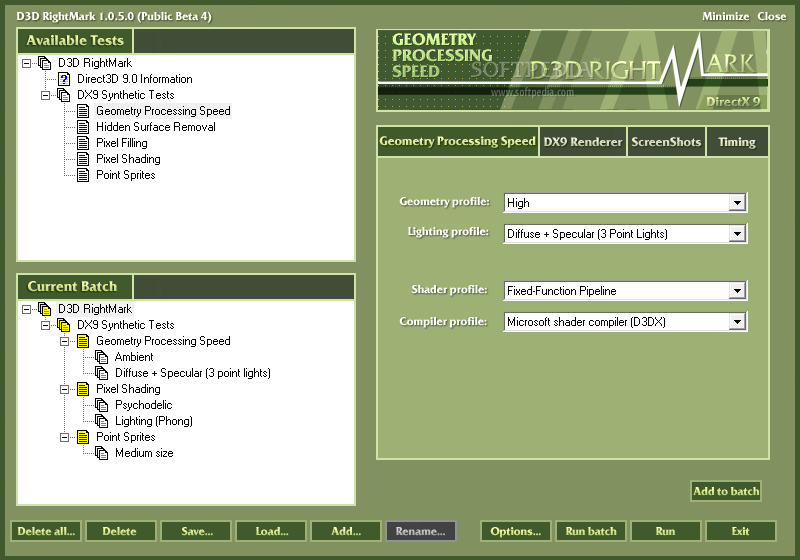Click the Direct3D 9.0 Information question-mark icon
Screen dimensions: 800x560
coord(64,79)
